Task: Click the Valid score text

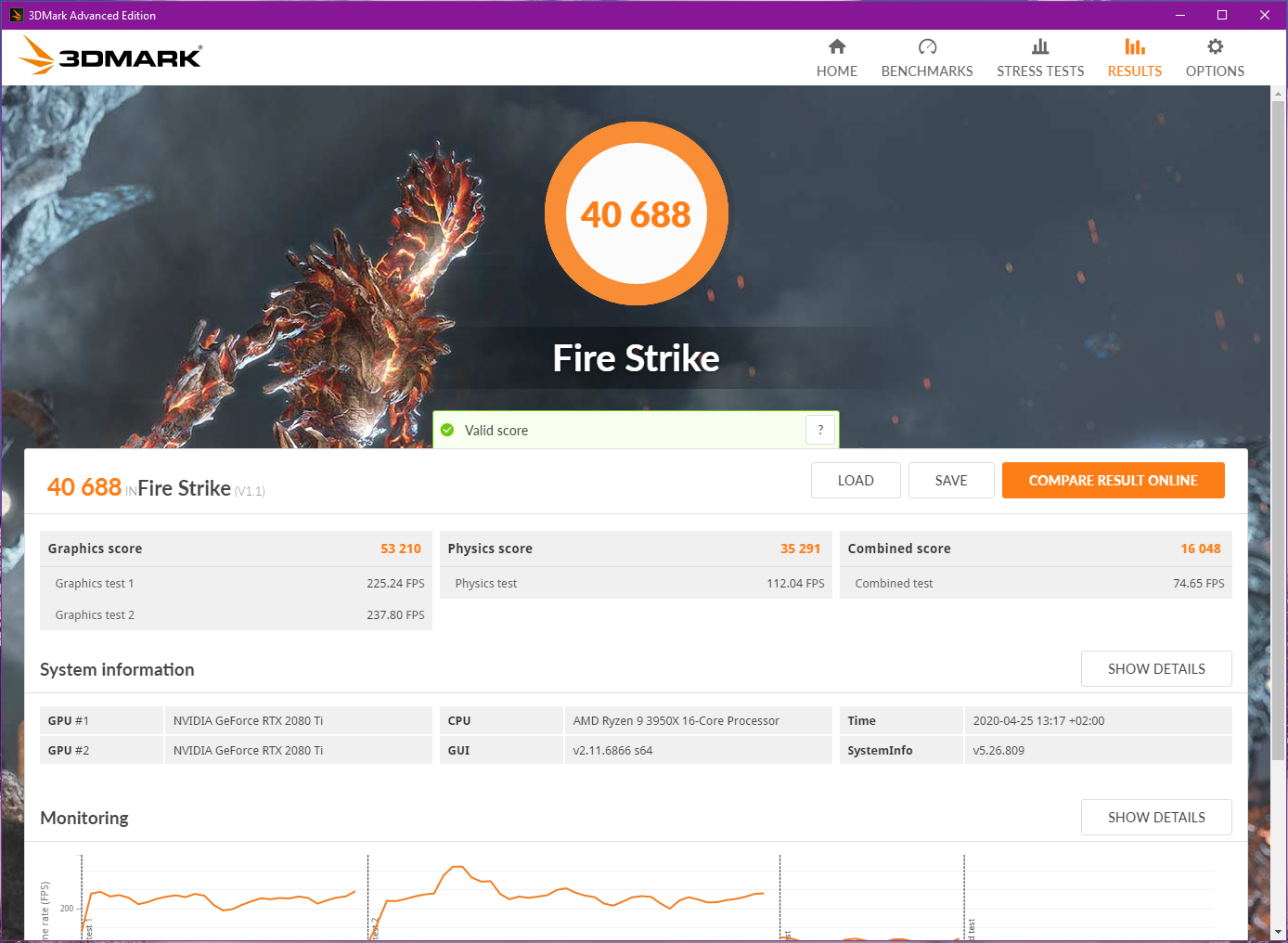Action: (496, 430)
